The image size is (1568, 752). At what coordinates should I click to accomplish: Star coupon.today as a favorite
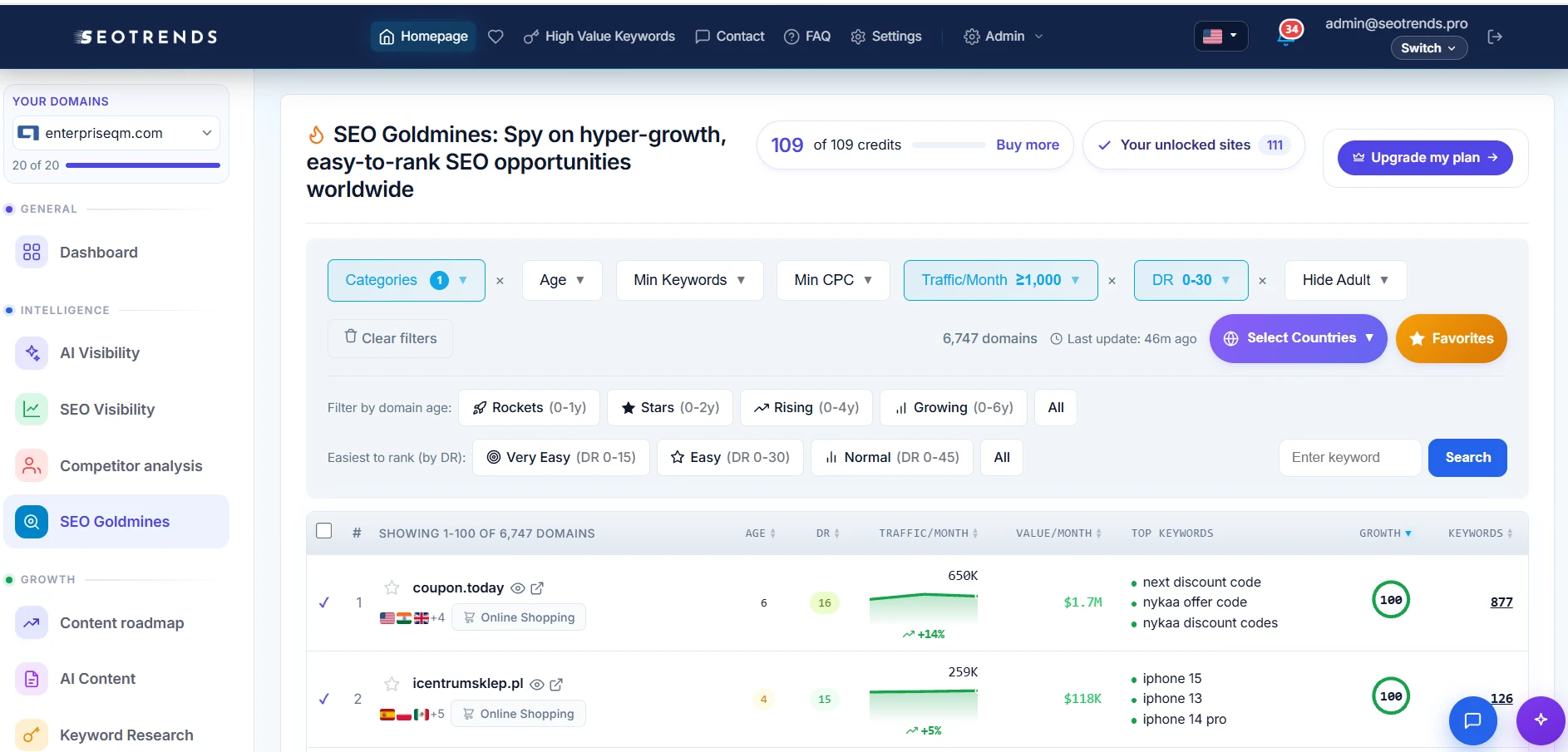point(392,587)
